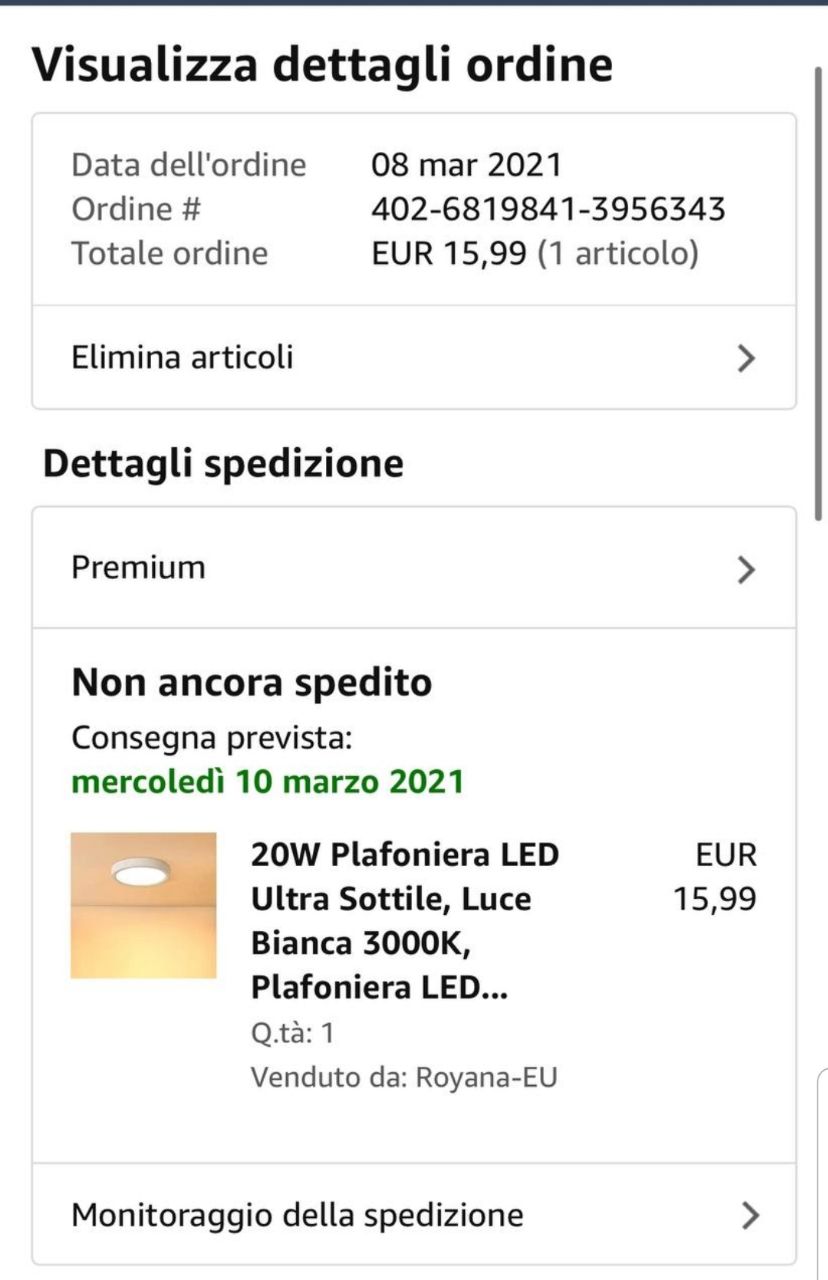Open Monitoraggio della spedizione chevron arrow
The image size is (828, 1280).
click(749, 1215)
